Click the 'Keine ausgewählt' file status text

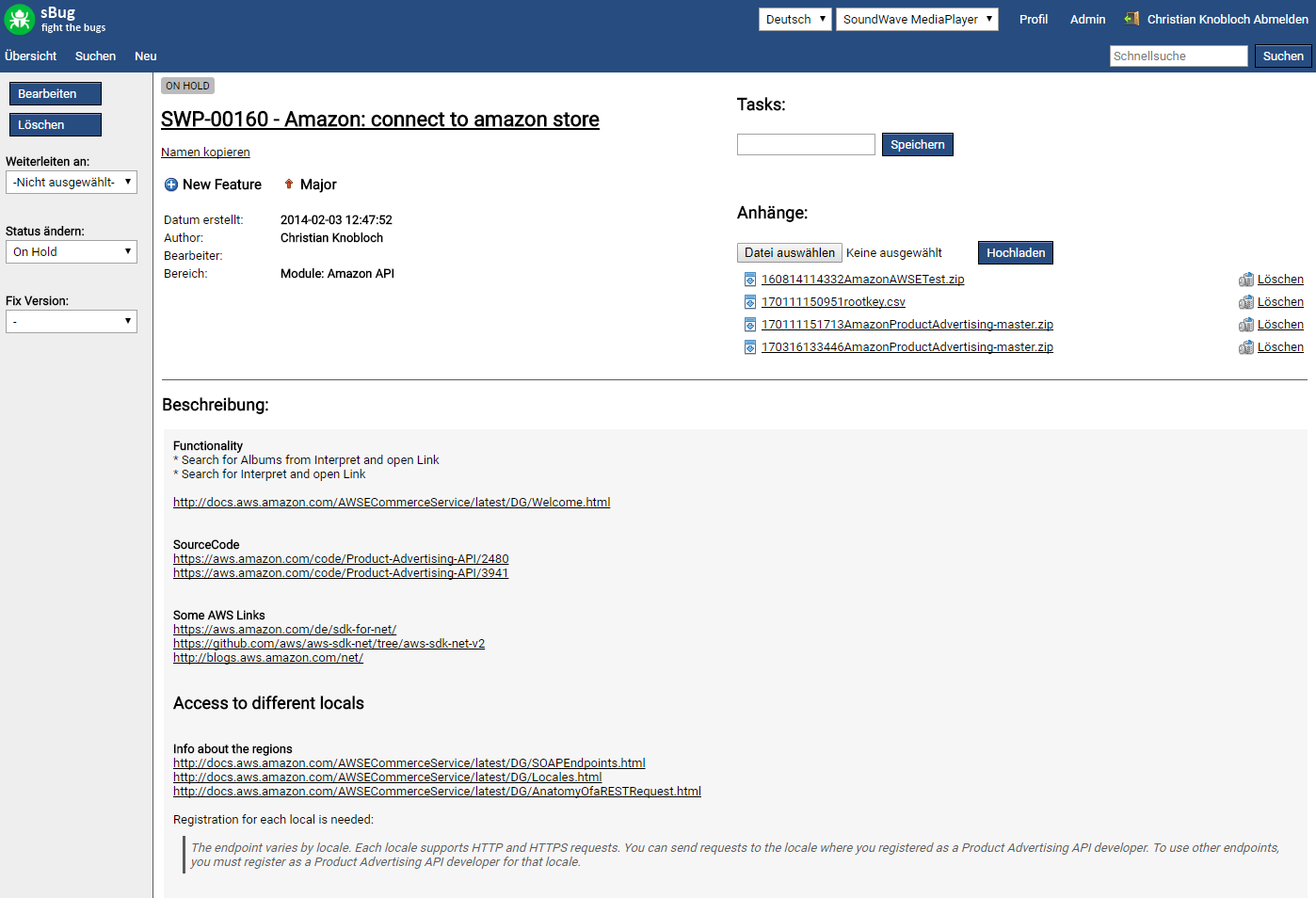[x=894, y=253]
